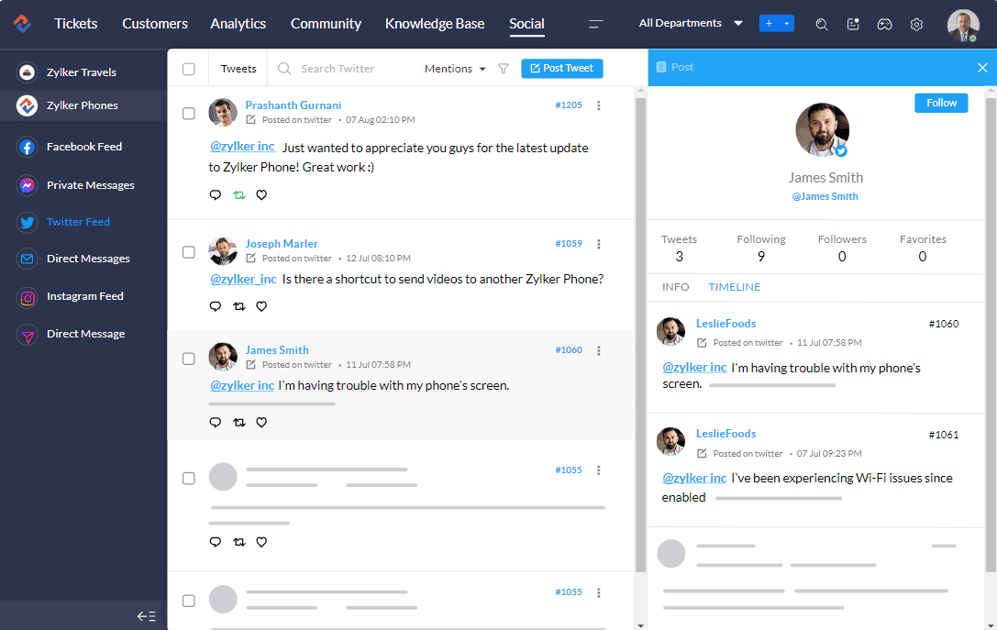The height and width of the screenshot is (630, 997).
Task: Open LeslieFoods link on ticket #1061
Action: [x=725, y=434]
